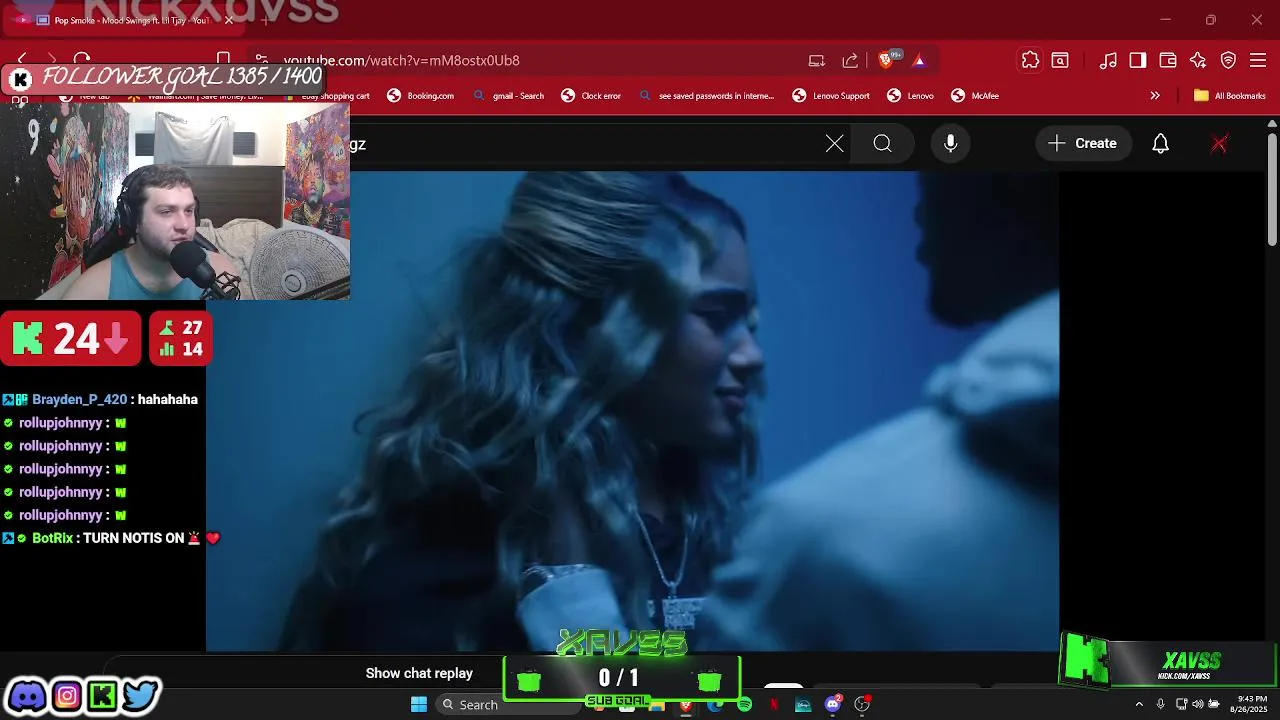The height and width of the screenshot is (720, 1280).
Task: Open the McAfee bookmark
Action: 975,96
